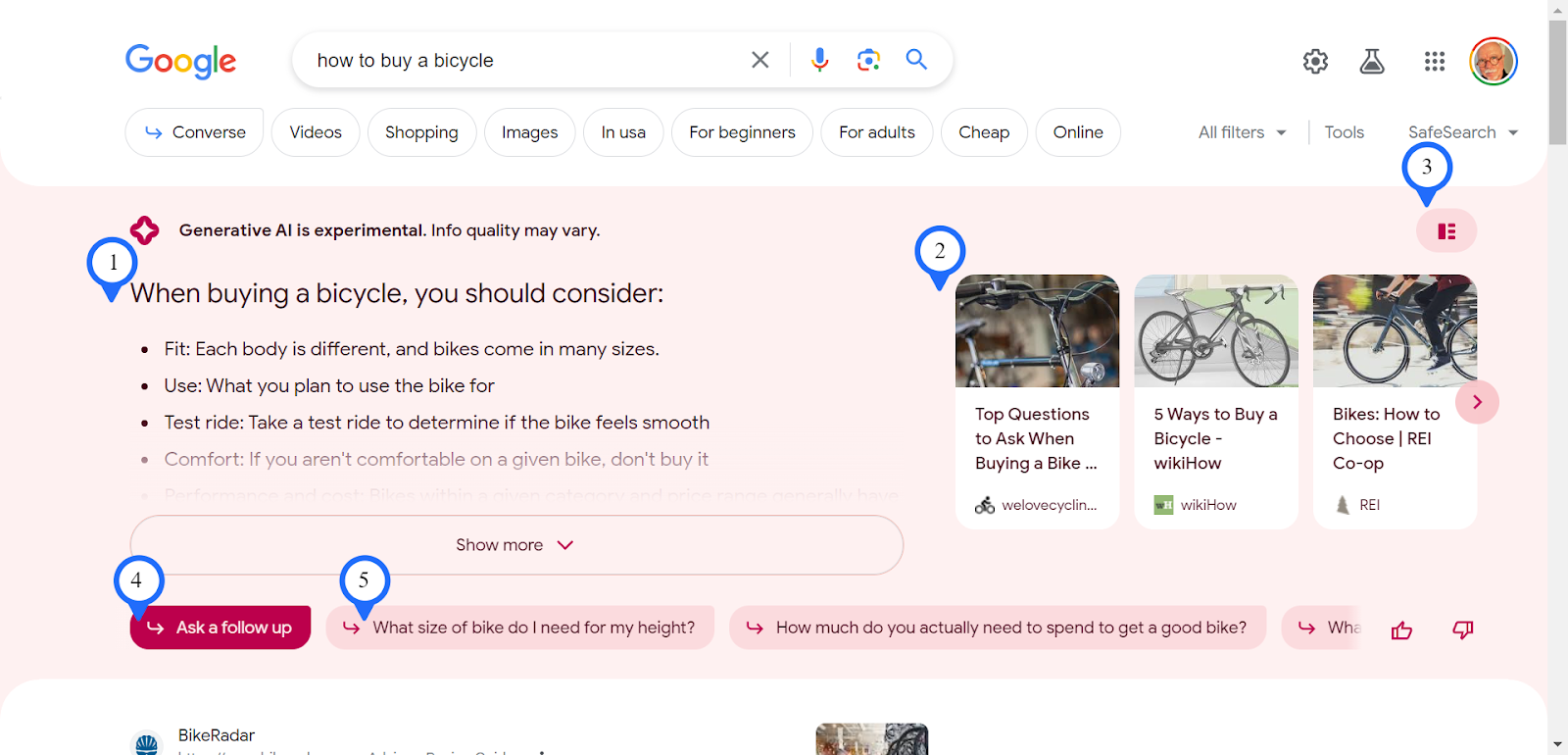Open the Google apps grid

1434,61
